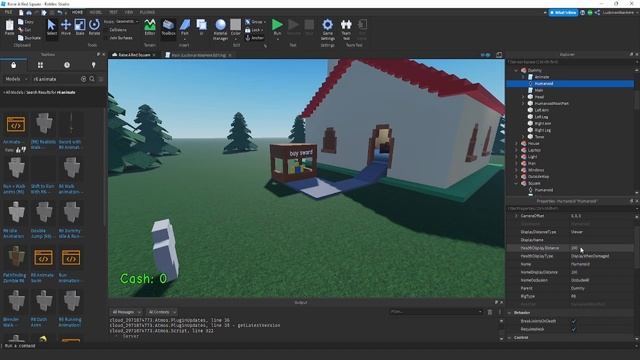The image size is (640, 360).
Task: Activate the Move tool
Action: tap(66, 27)
